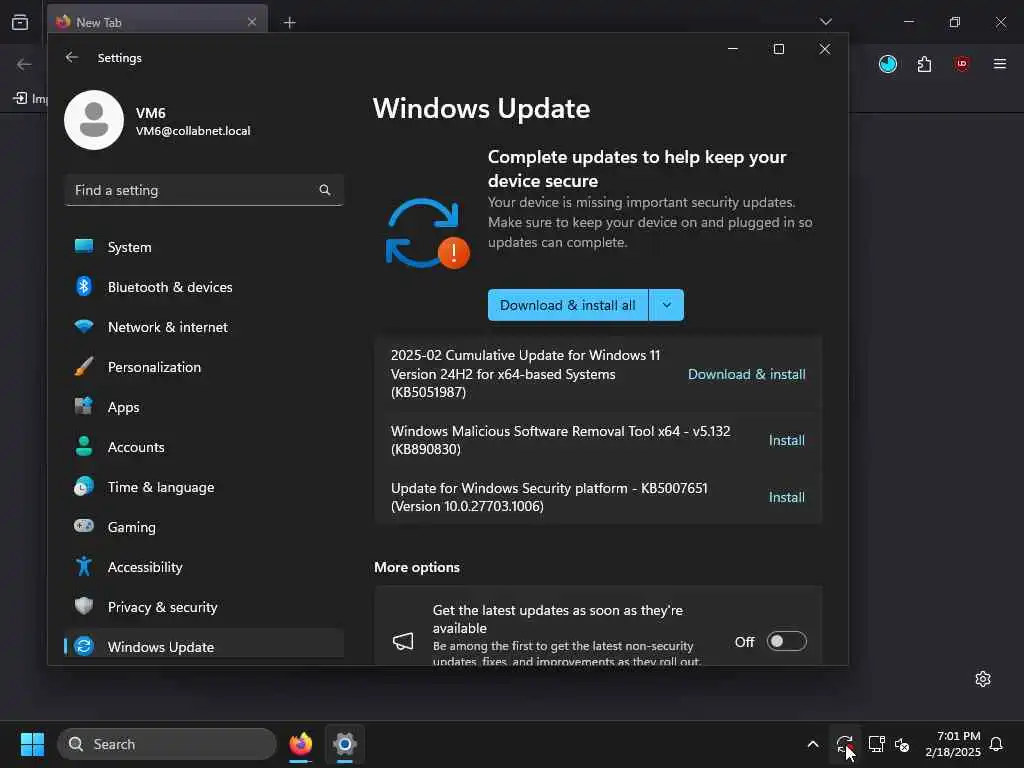Select the Network & internet Wi-Fi icon
Viewport: 1024px width, 768px height.
point(84,326)
